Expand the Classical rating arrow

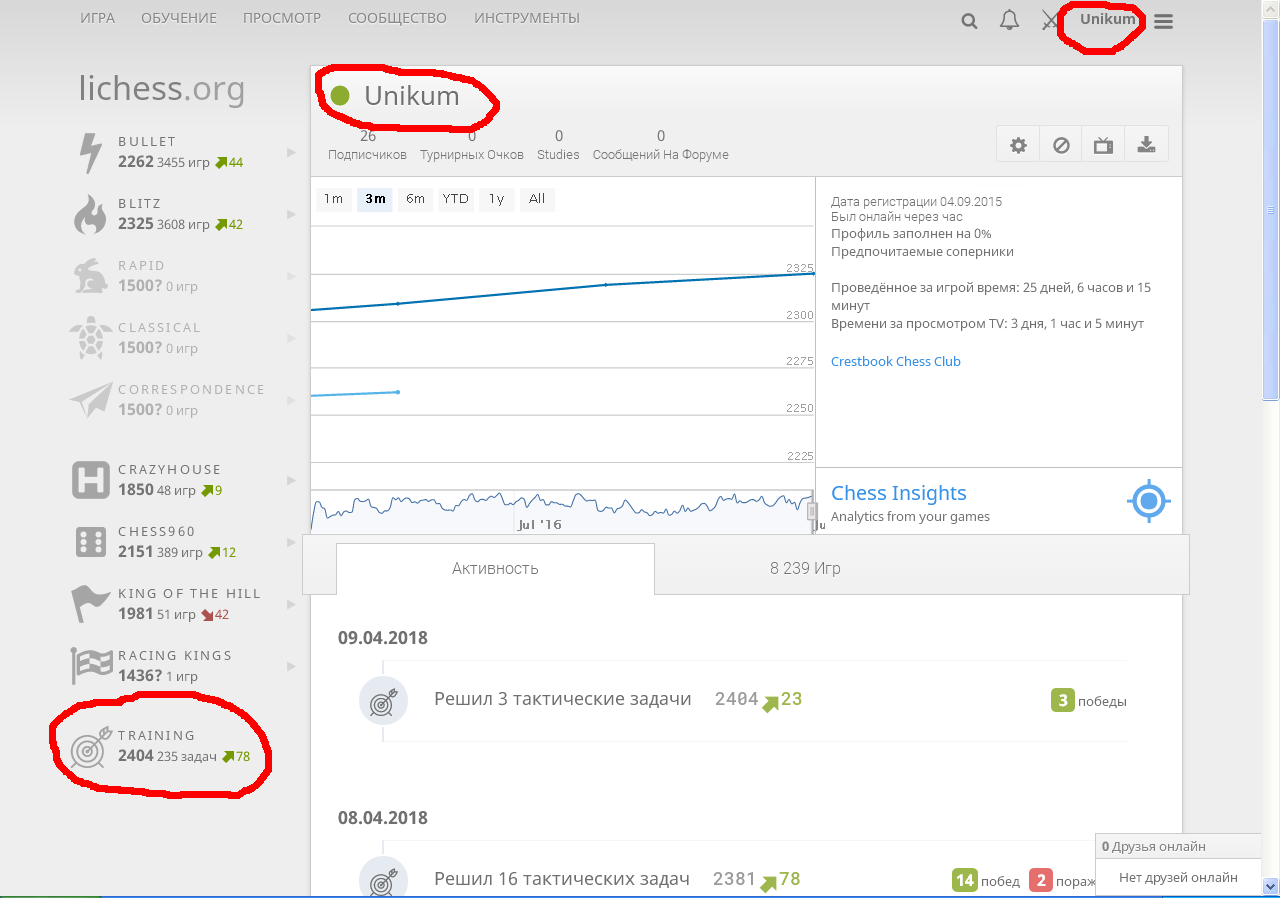(291, 338)
